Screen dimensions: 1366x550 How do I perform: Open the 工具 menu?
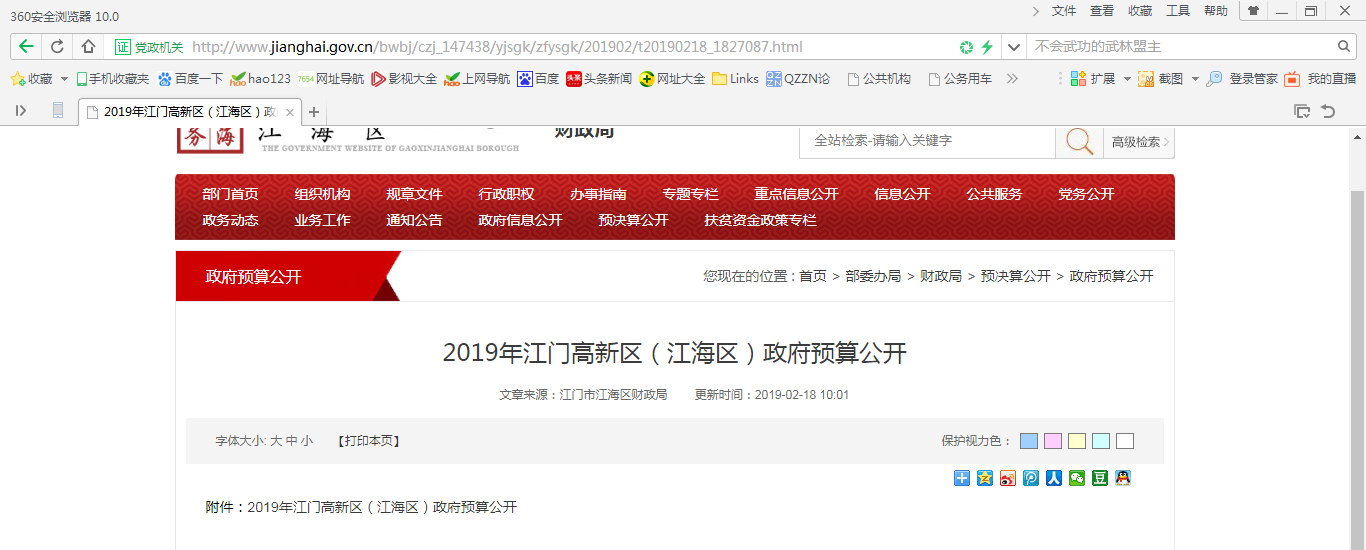point(1178,11)
